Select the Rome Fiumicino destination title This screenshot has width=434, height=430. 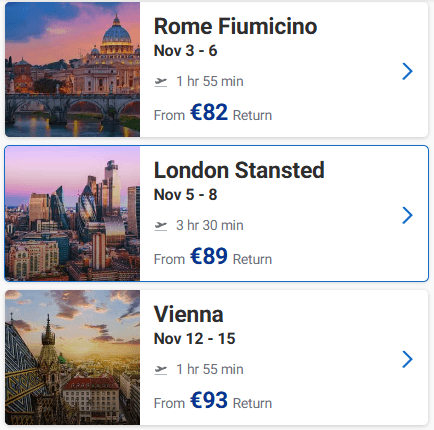click(x=235, y=26)
